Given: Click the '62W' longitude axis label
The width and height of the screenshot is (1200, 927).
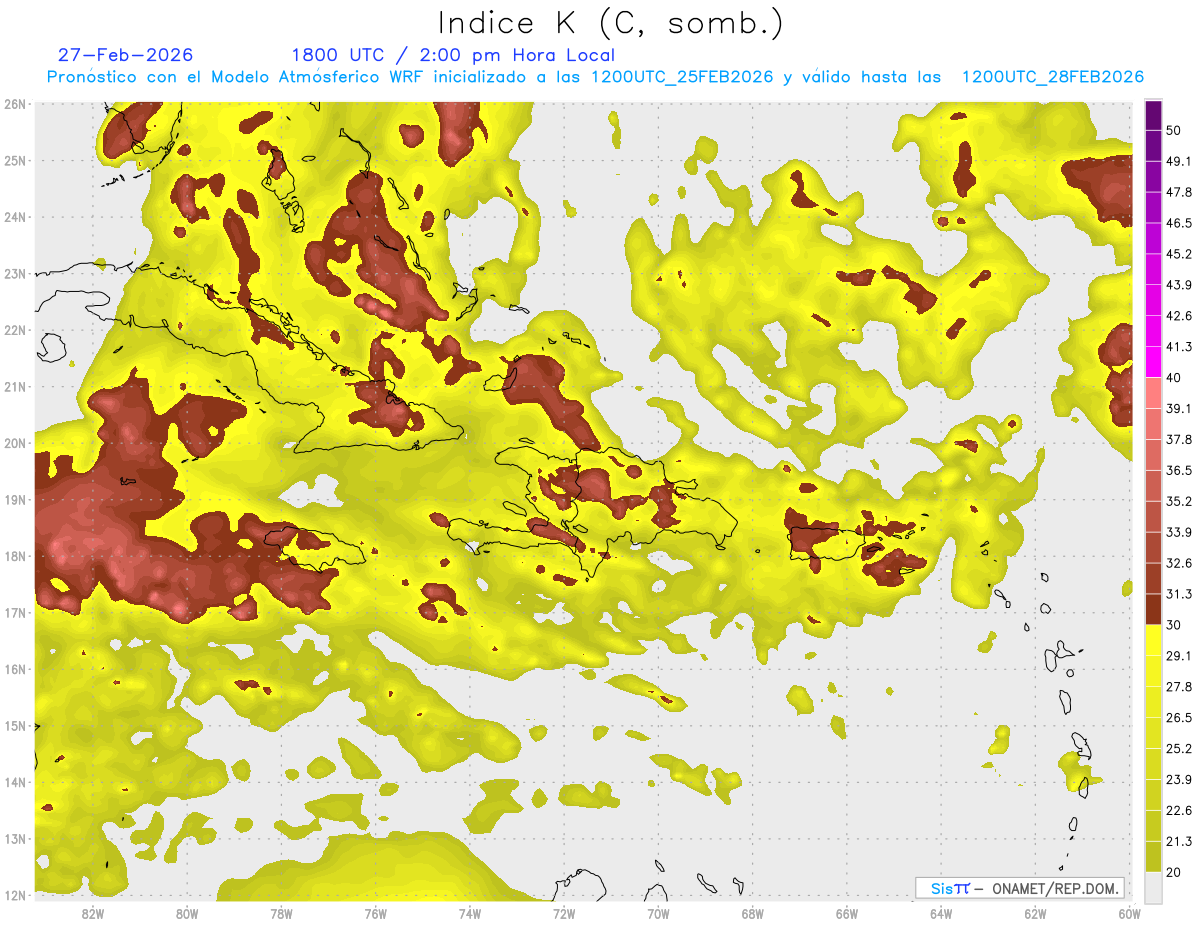Looking at the screenshot, I should click(1036, 913).
